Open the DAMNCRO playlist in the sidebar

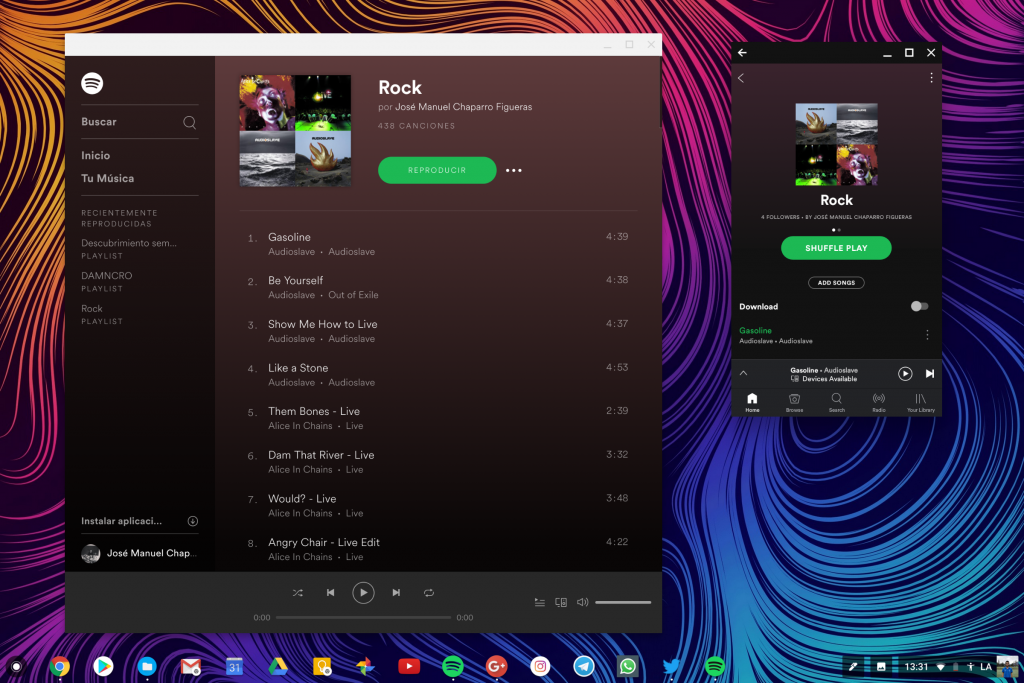pos(106,281)
